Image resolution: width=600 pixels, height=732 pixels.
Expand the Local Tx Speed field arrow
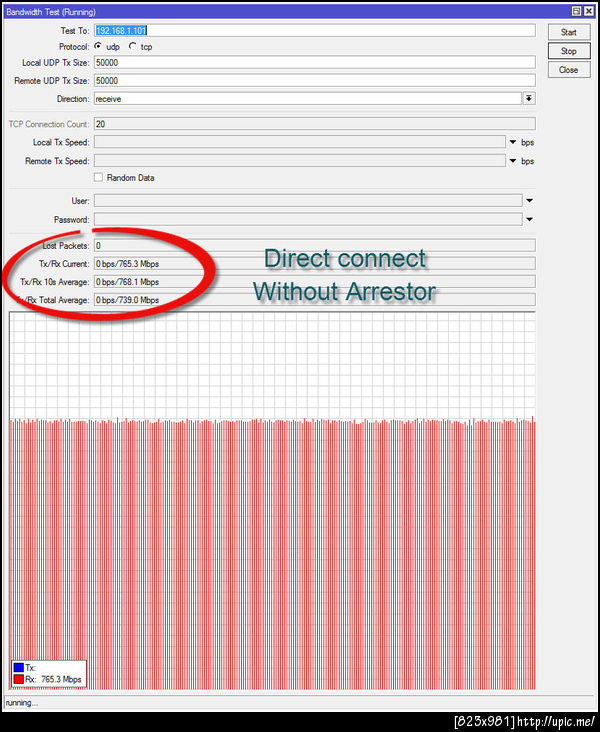tap(513, 142)
